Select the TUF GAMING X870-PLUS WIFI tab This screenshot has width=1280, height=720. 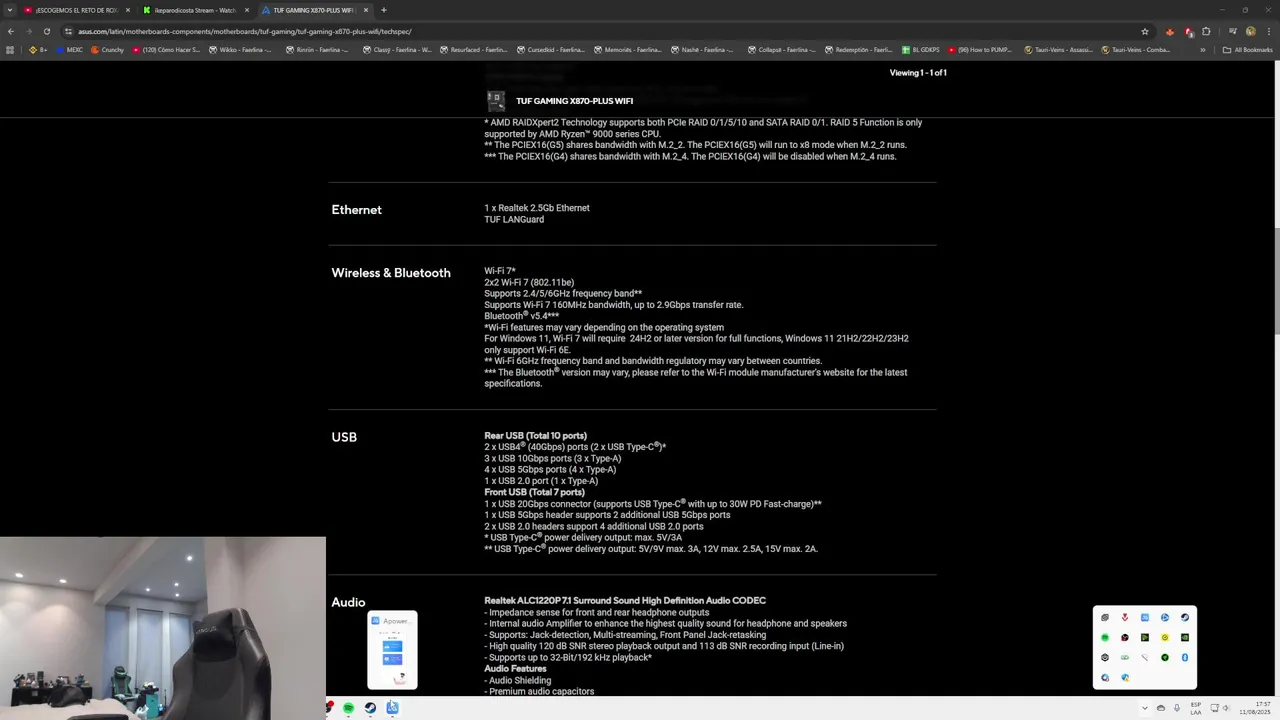(x=314, y=10)
